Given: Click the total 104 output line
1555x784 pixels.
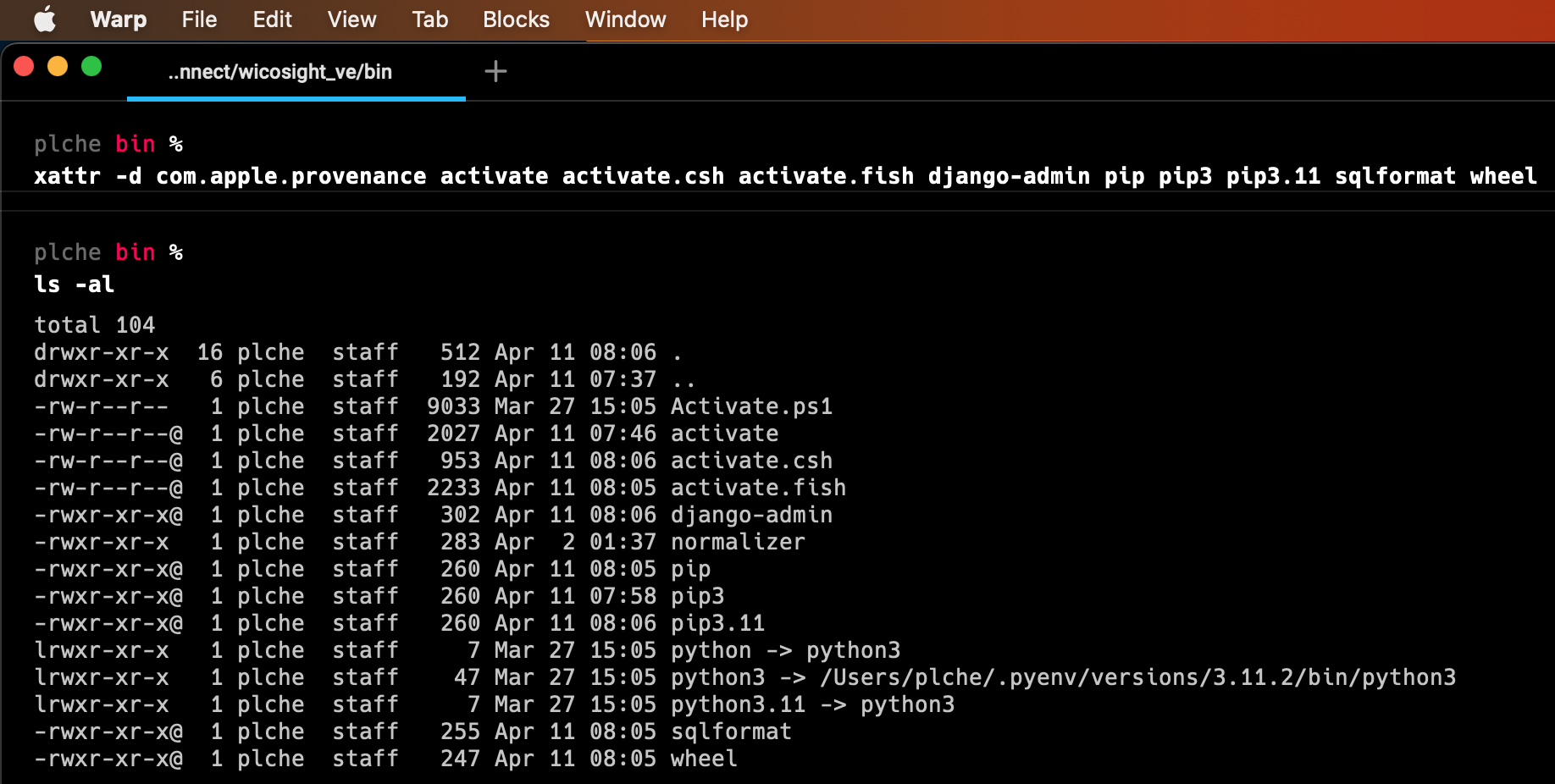Looking at the screenshot, I should (x=94, y=324).
